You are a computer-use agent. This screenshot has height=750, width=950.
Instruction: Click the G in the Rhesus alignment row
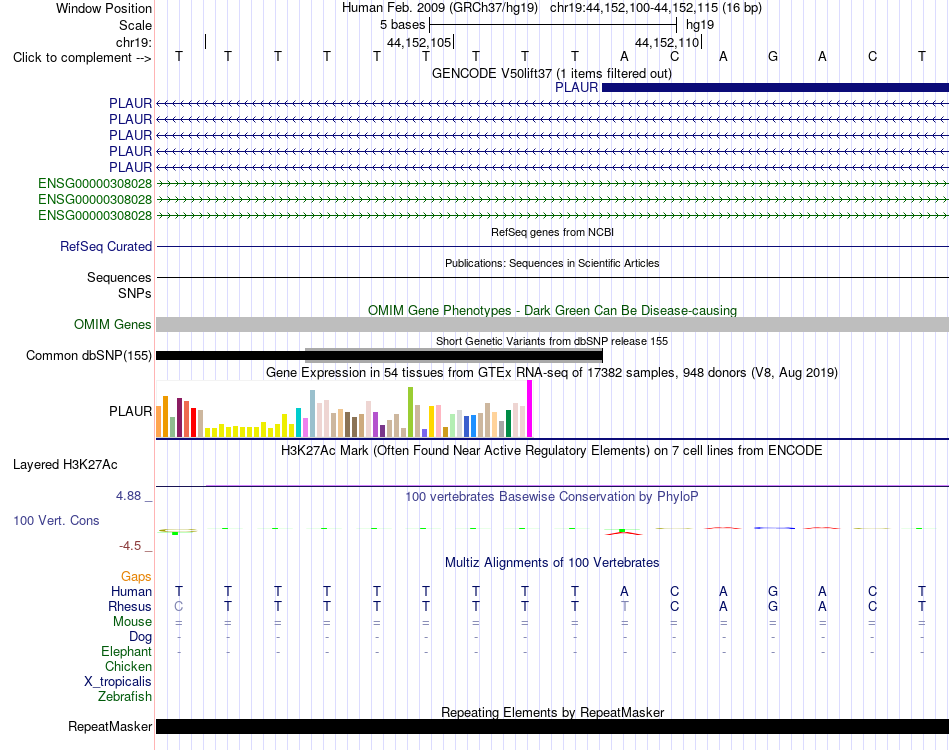pos(772,606)
